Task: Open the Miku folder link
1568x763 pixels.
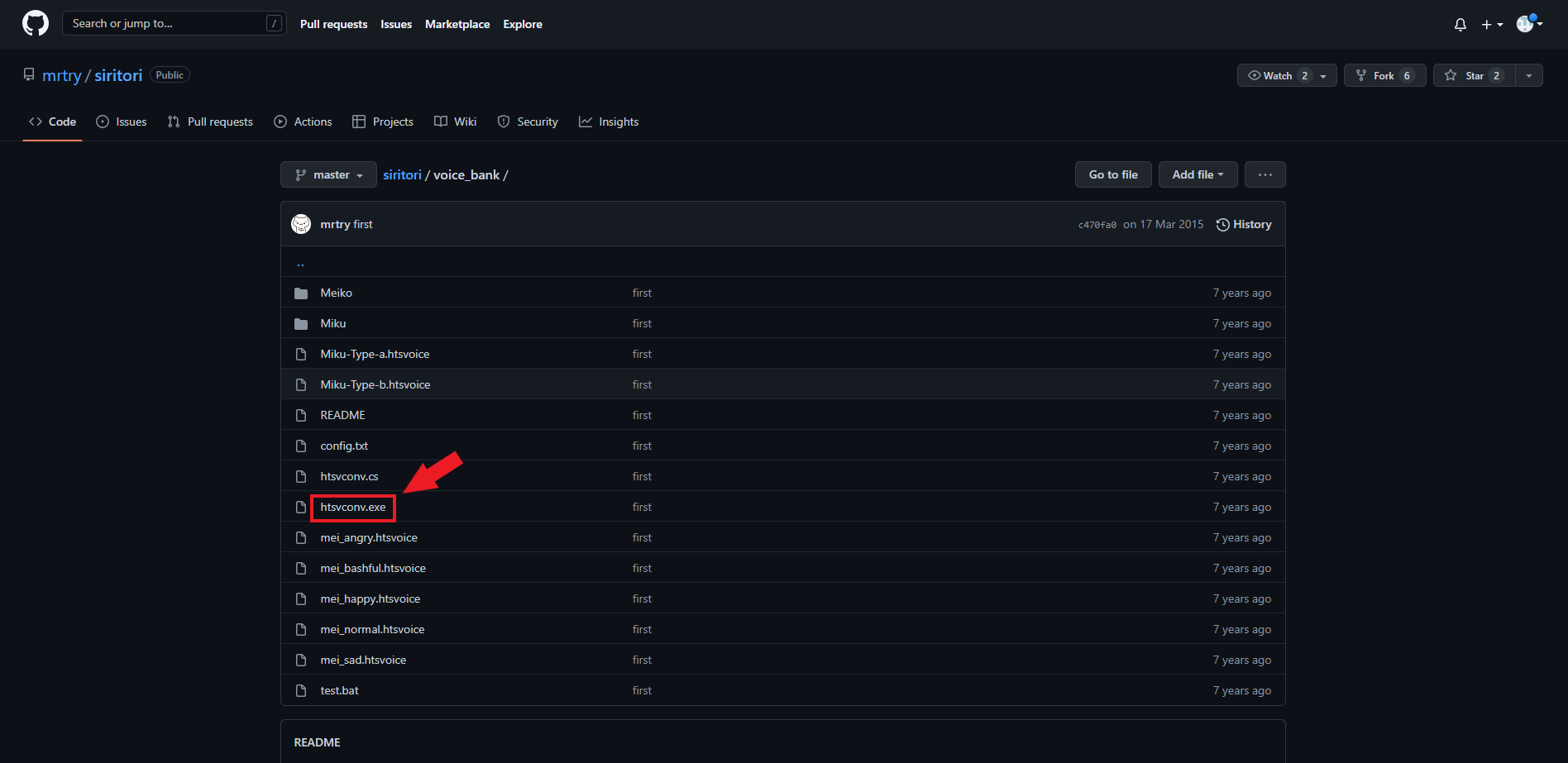Action: pos(333,323)
